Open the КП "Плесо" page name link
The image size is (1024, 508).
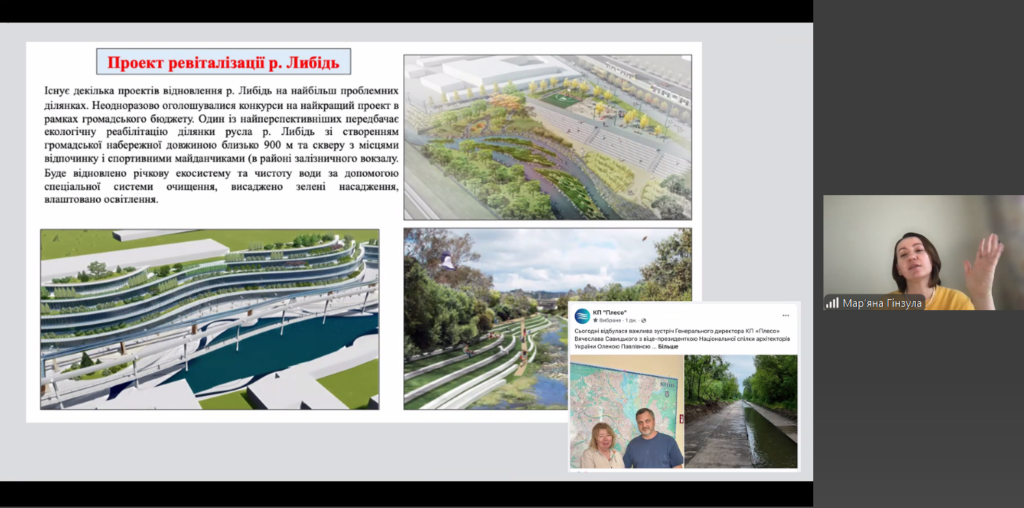(610, 310)
